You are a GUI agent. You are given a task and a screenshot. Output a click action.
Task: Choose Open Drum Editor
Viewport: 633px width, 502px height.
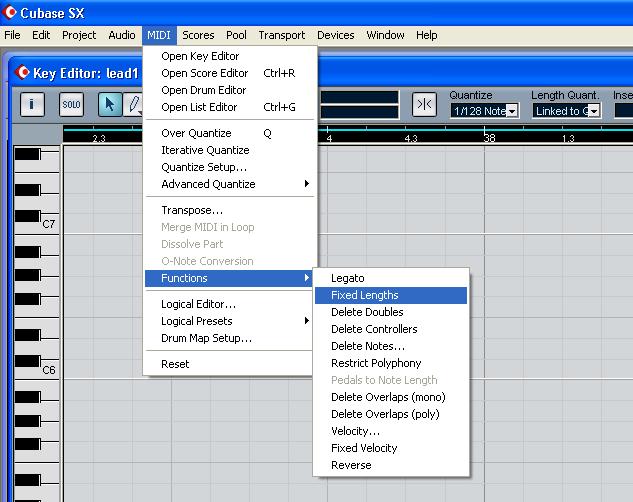click(x=229, y=90)
